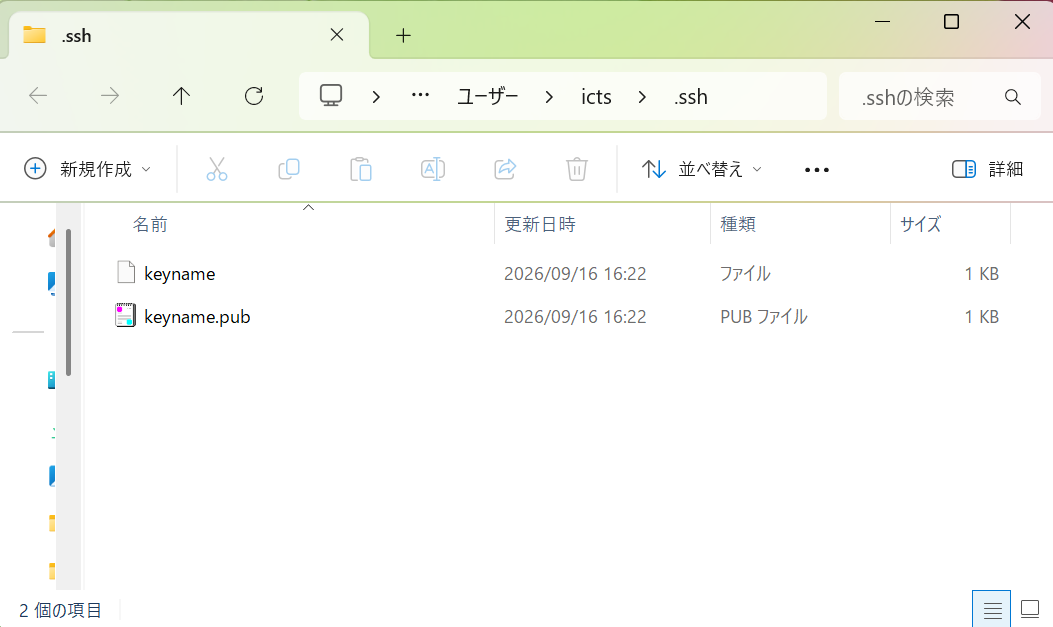Select the .ssh tab

(x=189, y=36)
